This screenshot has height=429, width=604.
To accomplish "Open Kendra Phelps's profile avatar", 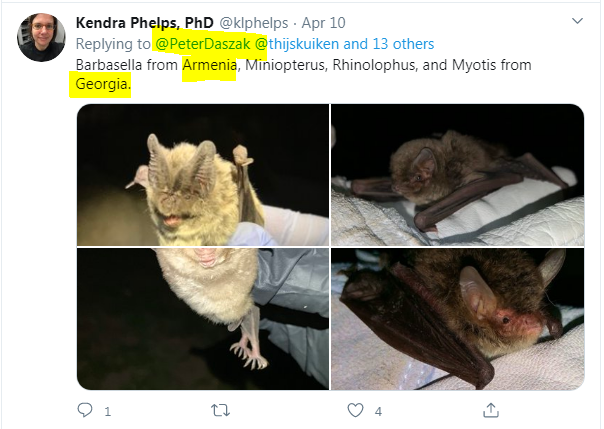I will point(41,37).
